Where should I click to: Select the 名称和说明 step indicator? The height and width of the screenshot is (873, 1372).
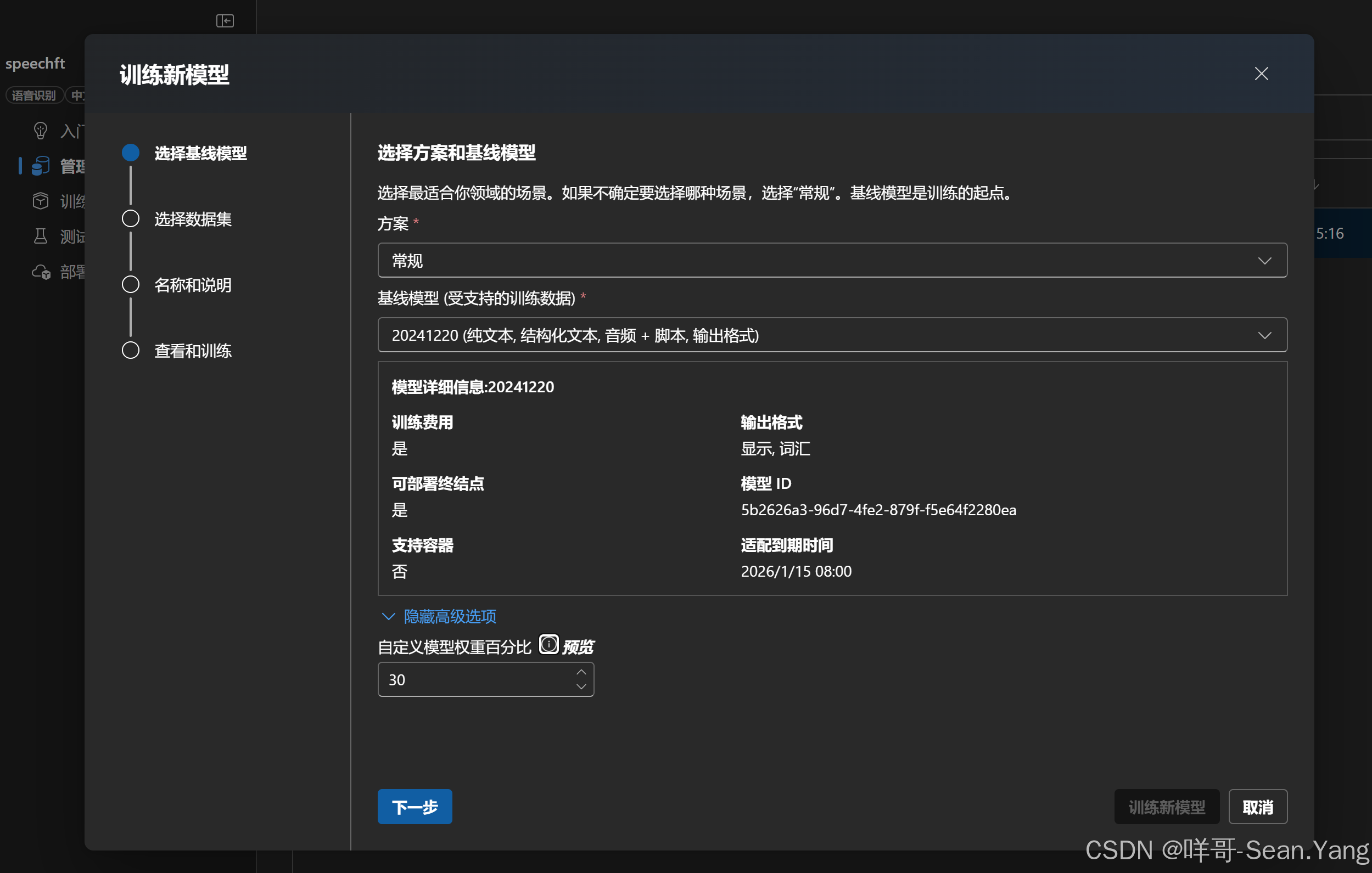[131, 284]
